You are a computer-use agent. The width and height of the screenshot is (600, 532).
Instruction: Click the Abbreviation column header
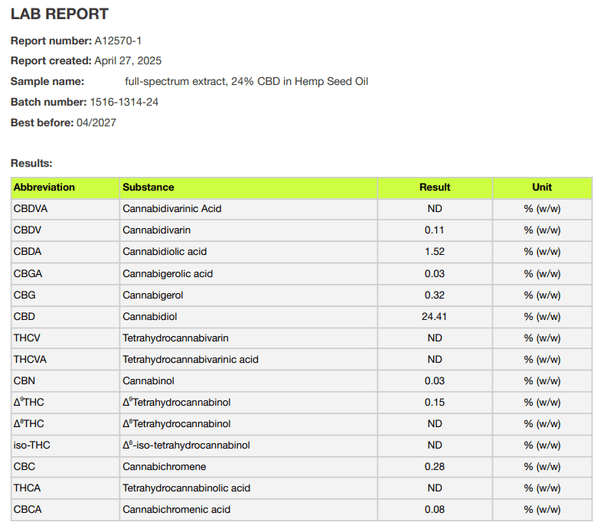[44, 187]
